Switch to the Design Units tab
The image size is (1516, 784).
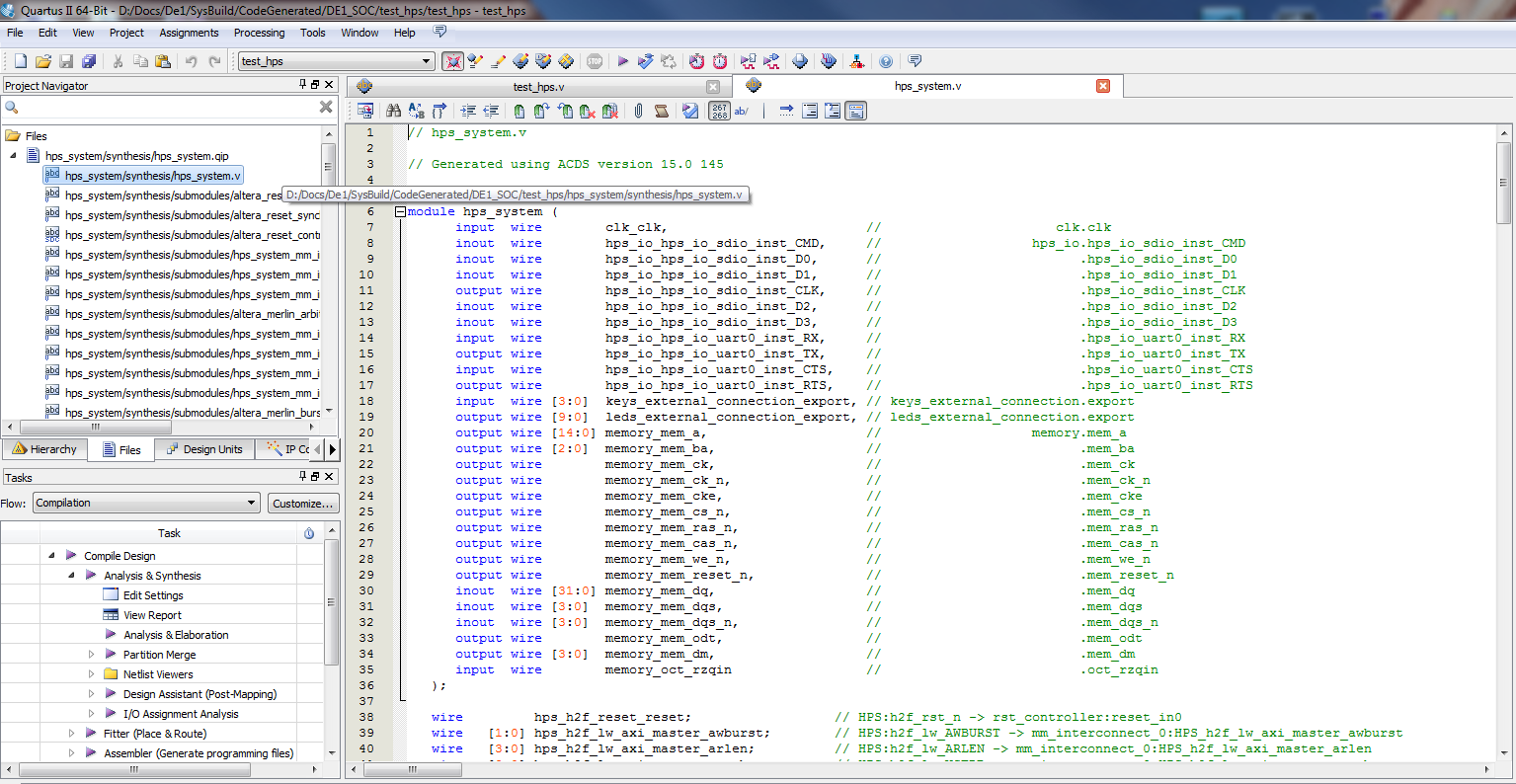[x=203, y=449]
